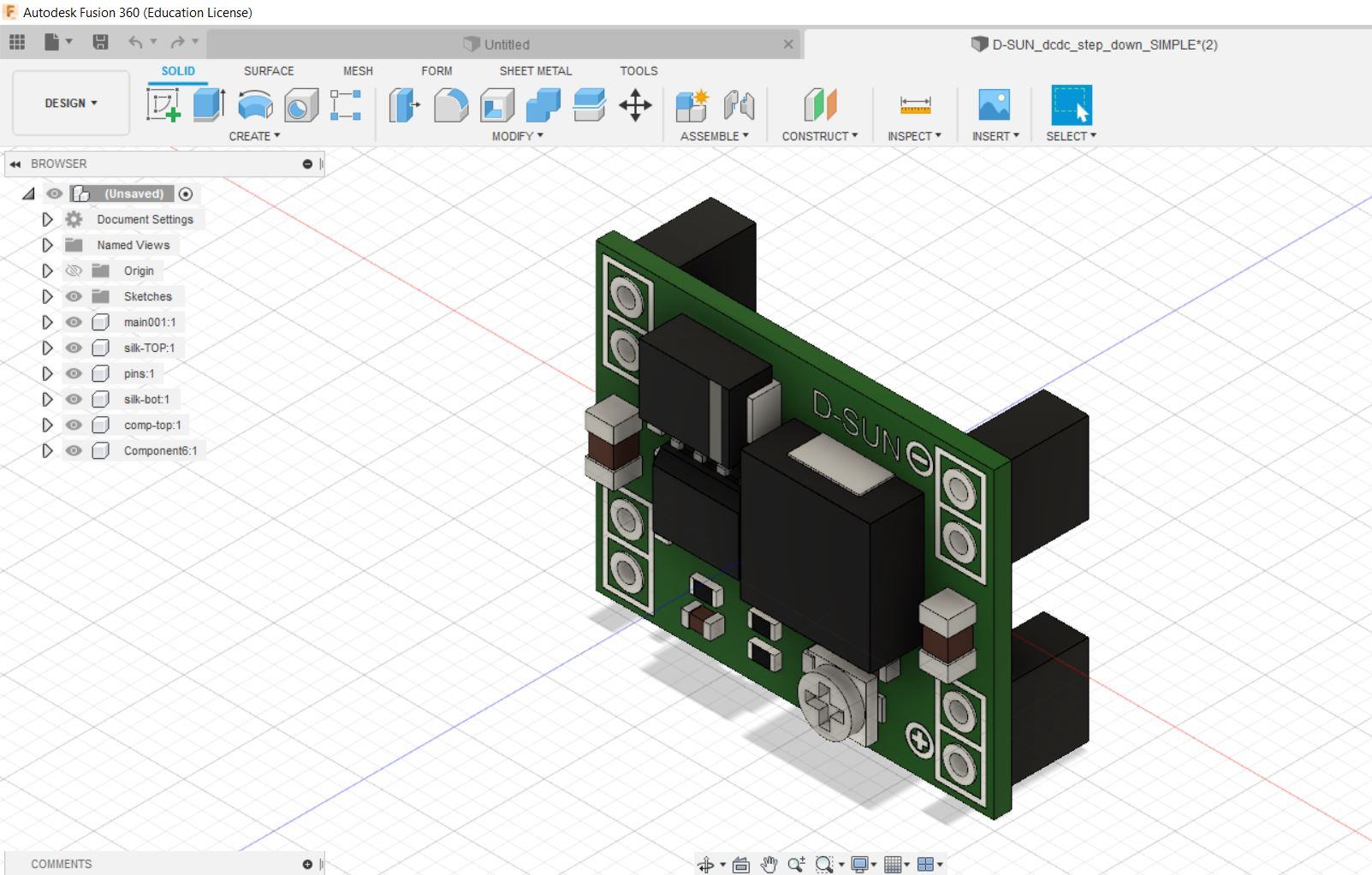Select the Revolve tool

coord(255,105)
